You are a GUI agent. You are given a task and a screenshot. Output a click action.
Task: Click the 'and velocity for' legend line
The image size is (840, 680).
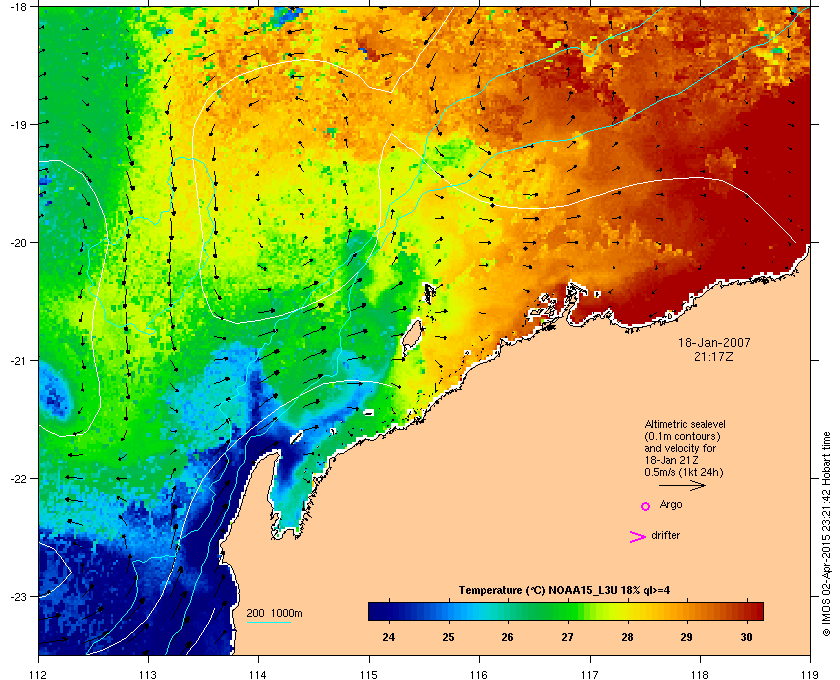[x=680, y=448]
